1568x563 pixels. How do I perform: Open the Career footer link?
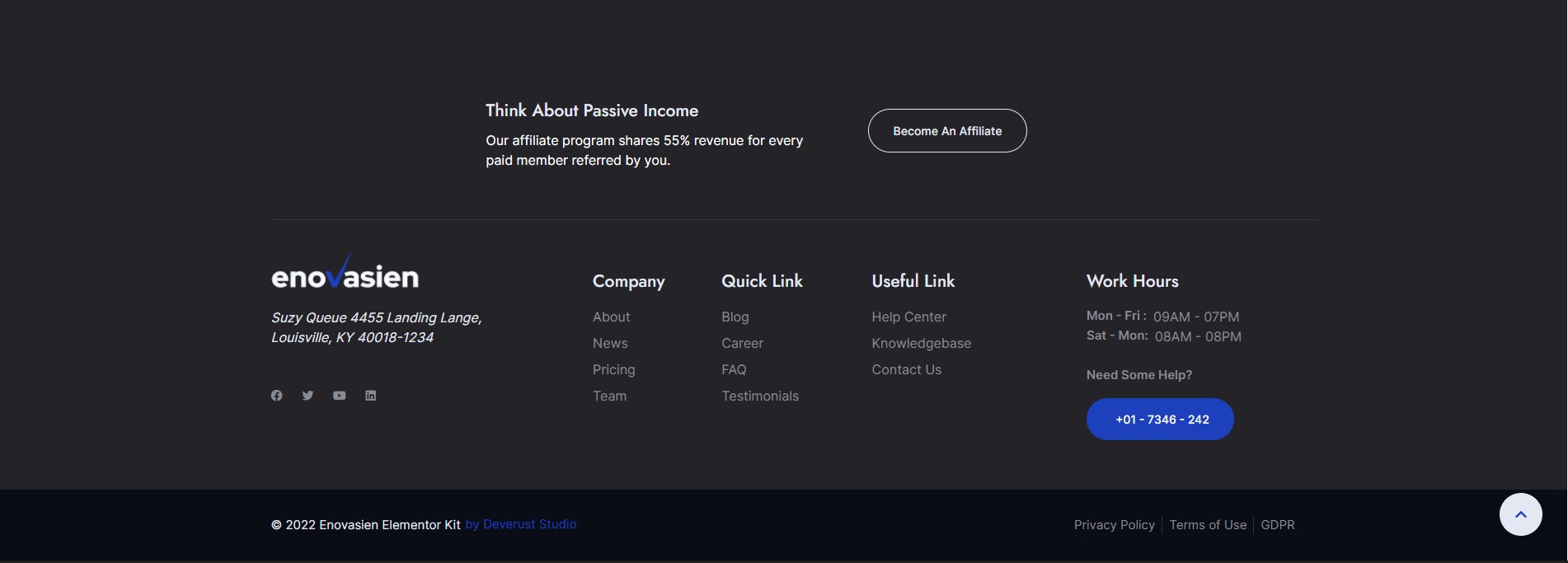point(742,343)
